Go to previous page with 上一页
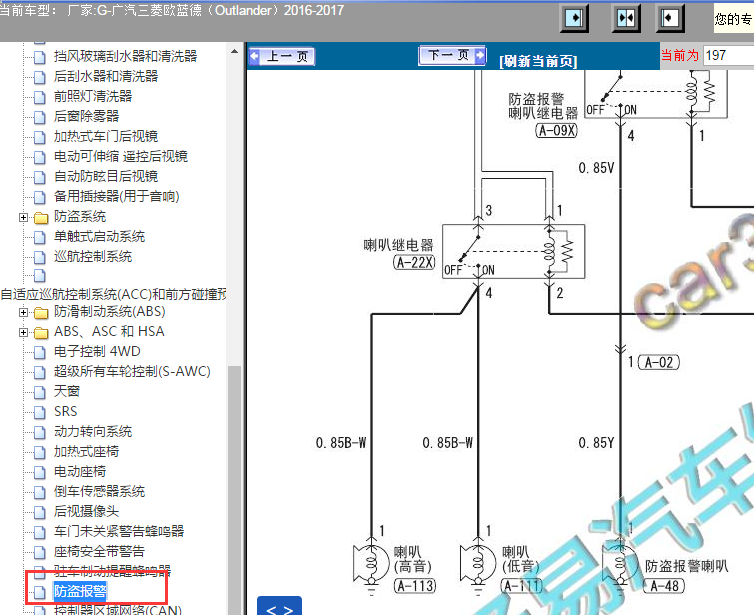754x615 pixels. (x=282, y=56)
